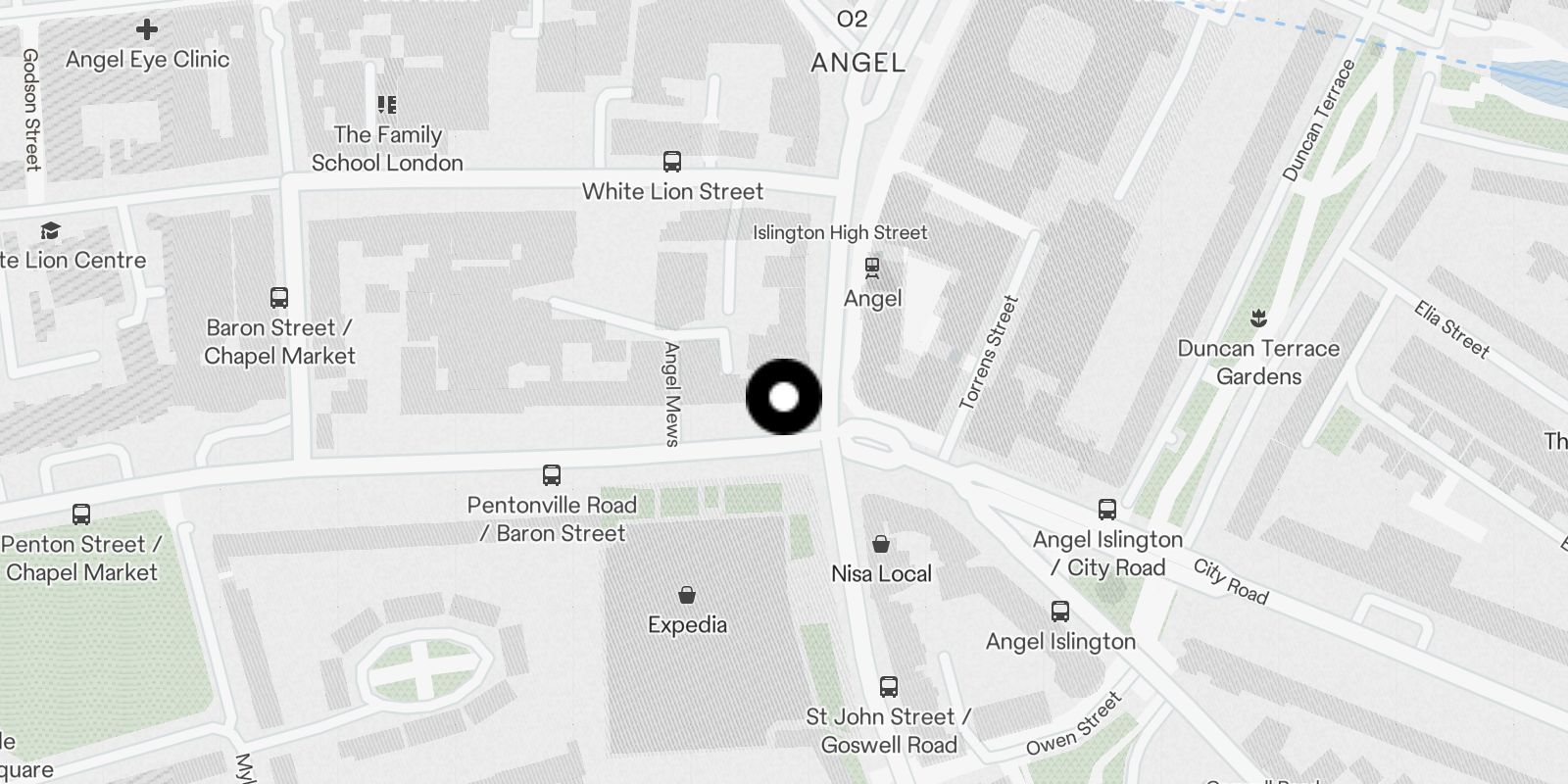Select the Torrens Street label
Image resolution: width=1568 pixels, height=784 pixels.
[x=990, y=353]
